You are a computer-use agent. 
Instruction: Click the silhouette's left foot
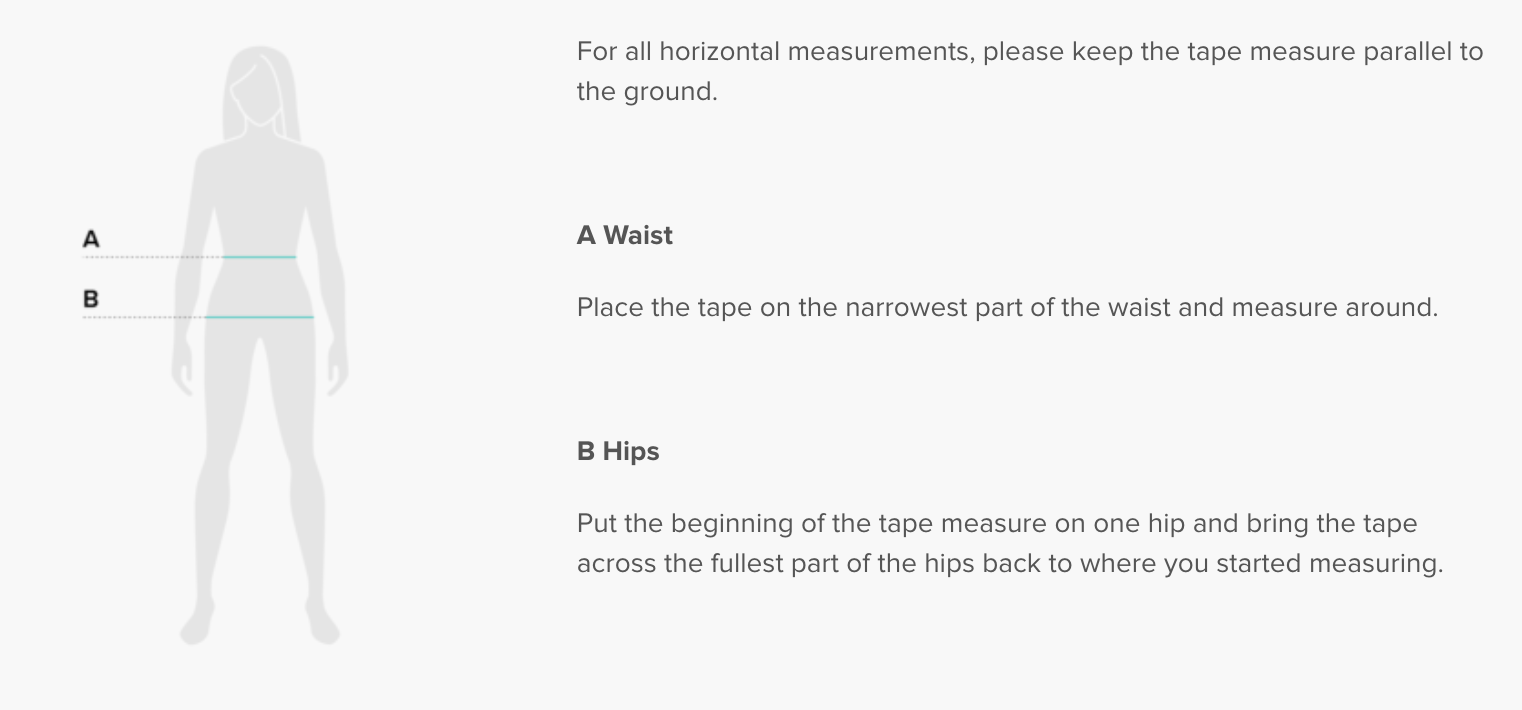click(x=196, y=625)
